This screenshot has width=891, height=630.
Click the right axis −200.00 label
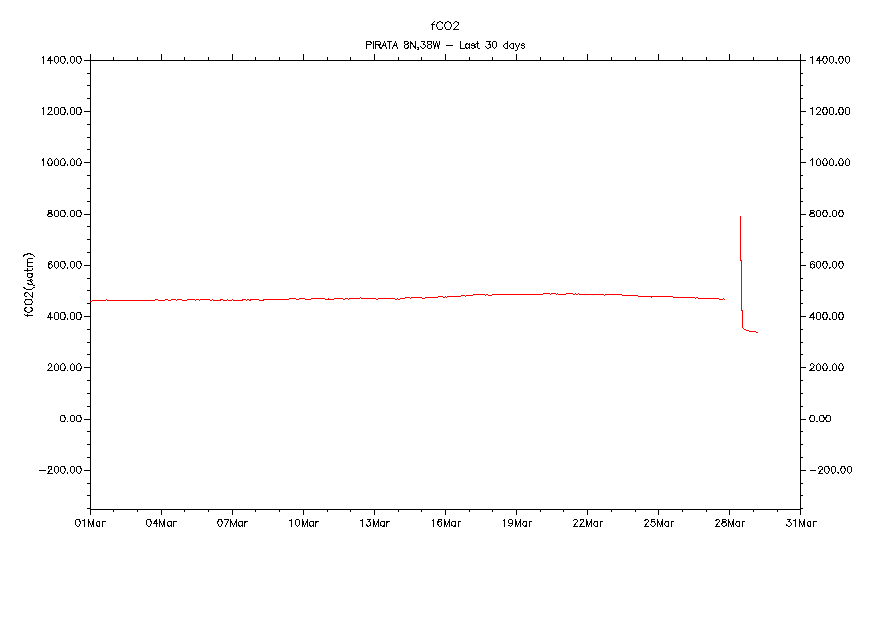pos(832,470)
